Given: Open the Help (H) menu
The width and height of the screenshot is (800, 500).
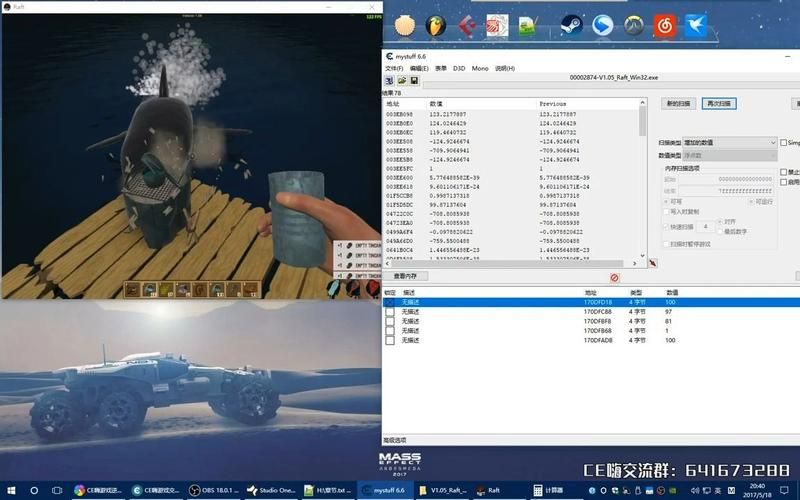Looking at the screenshot, I should pyautogui.click(x=505, y=68).
